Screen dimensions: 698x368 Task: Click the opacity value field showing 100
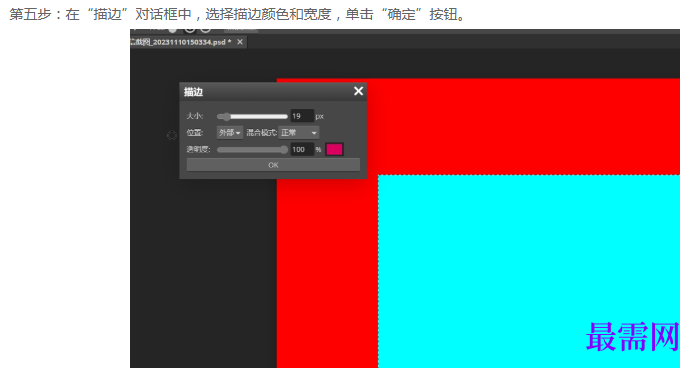(x=302, y=150)
